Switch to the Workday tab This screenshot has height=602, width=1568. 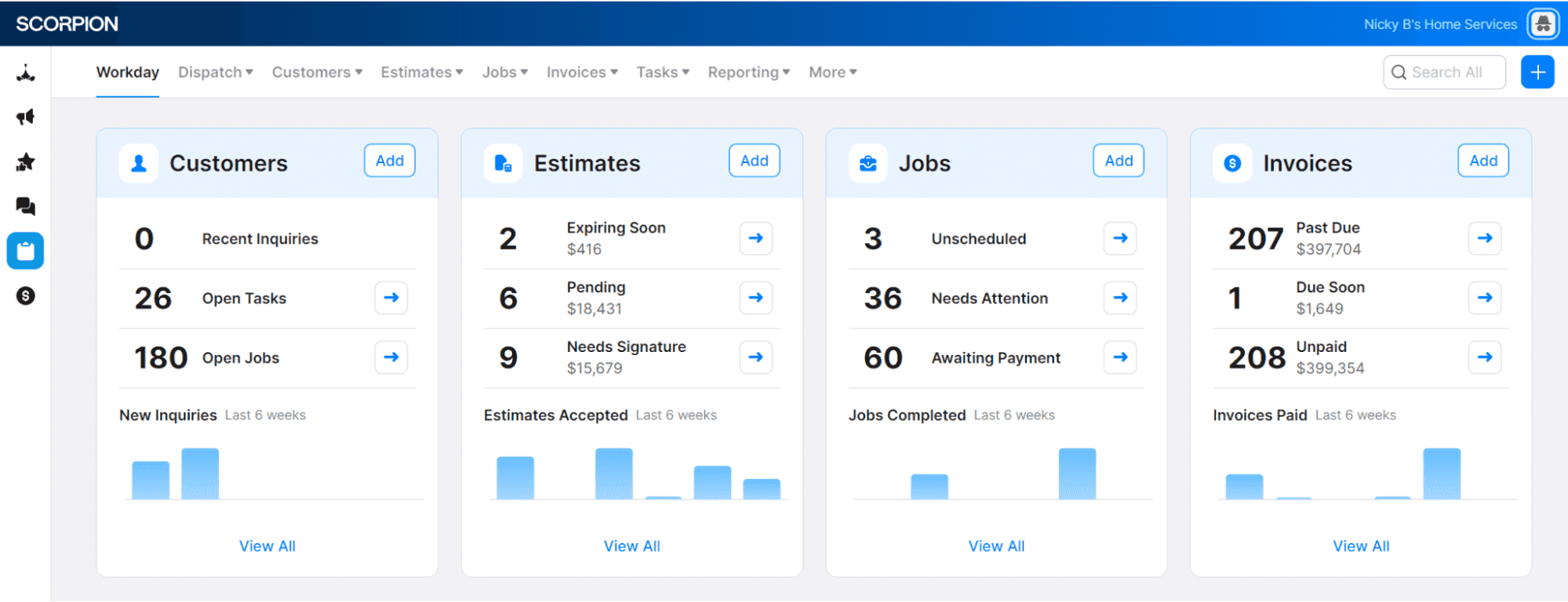[127, 72]
